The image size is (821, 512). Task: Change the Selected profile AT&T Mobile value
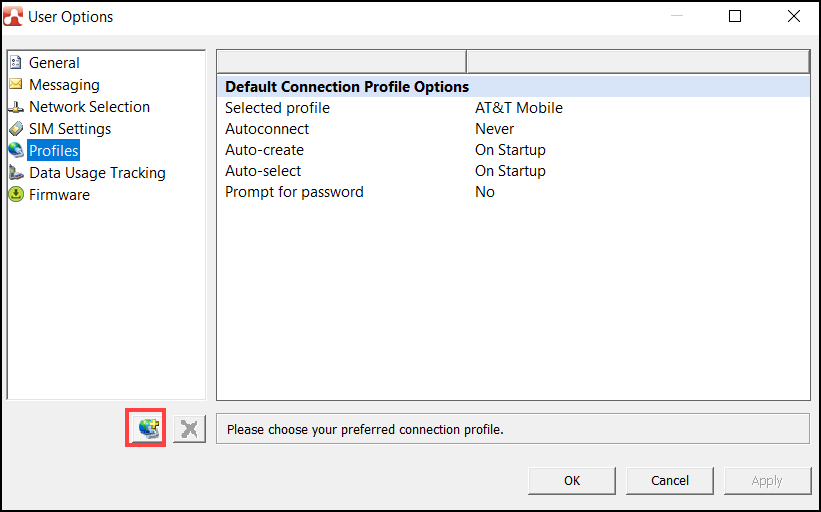(518, 108)
